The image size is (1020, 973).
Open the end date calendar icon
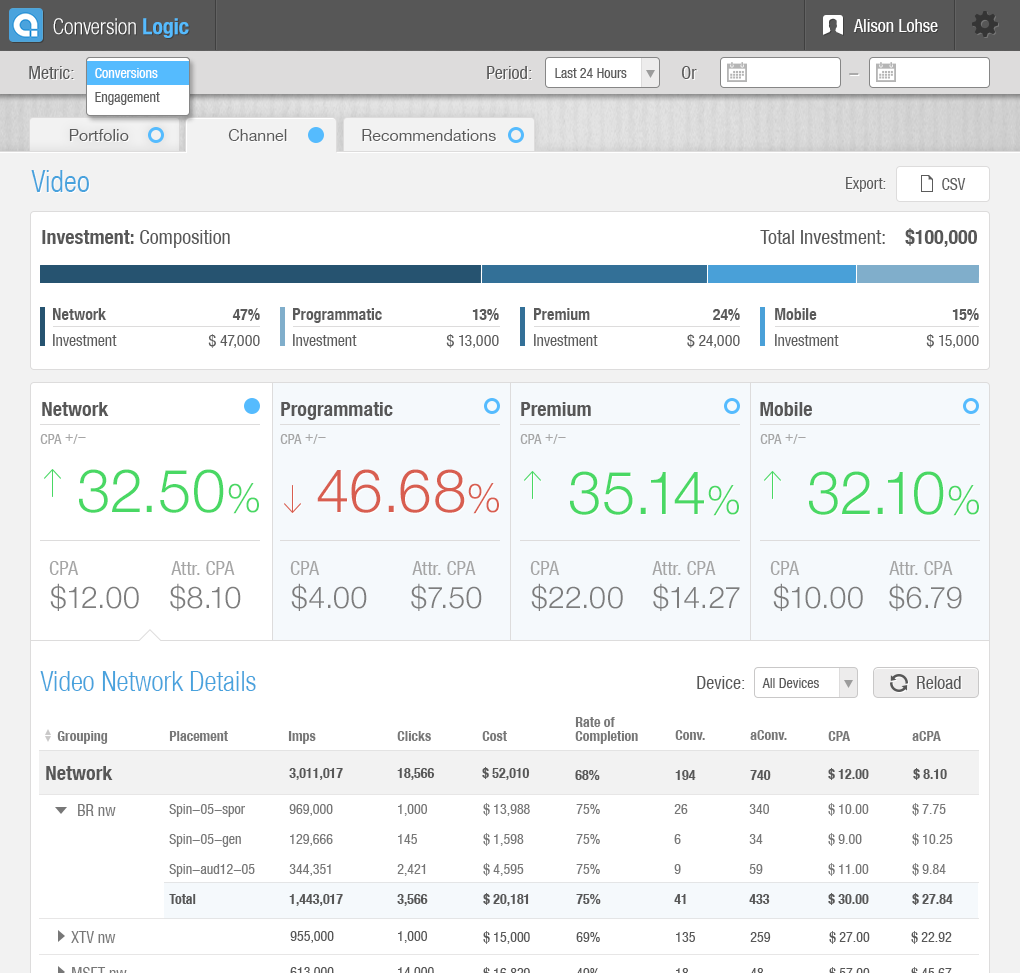pos(885,73)
